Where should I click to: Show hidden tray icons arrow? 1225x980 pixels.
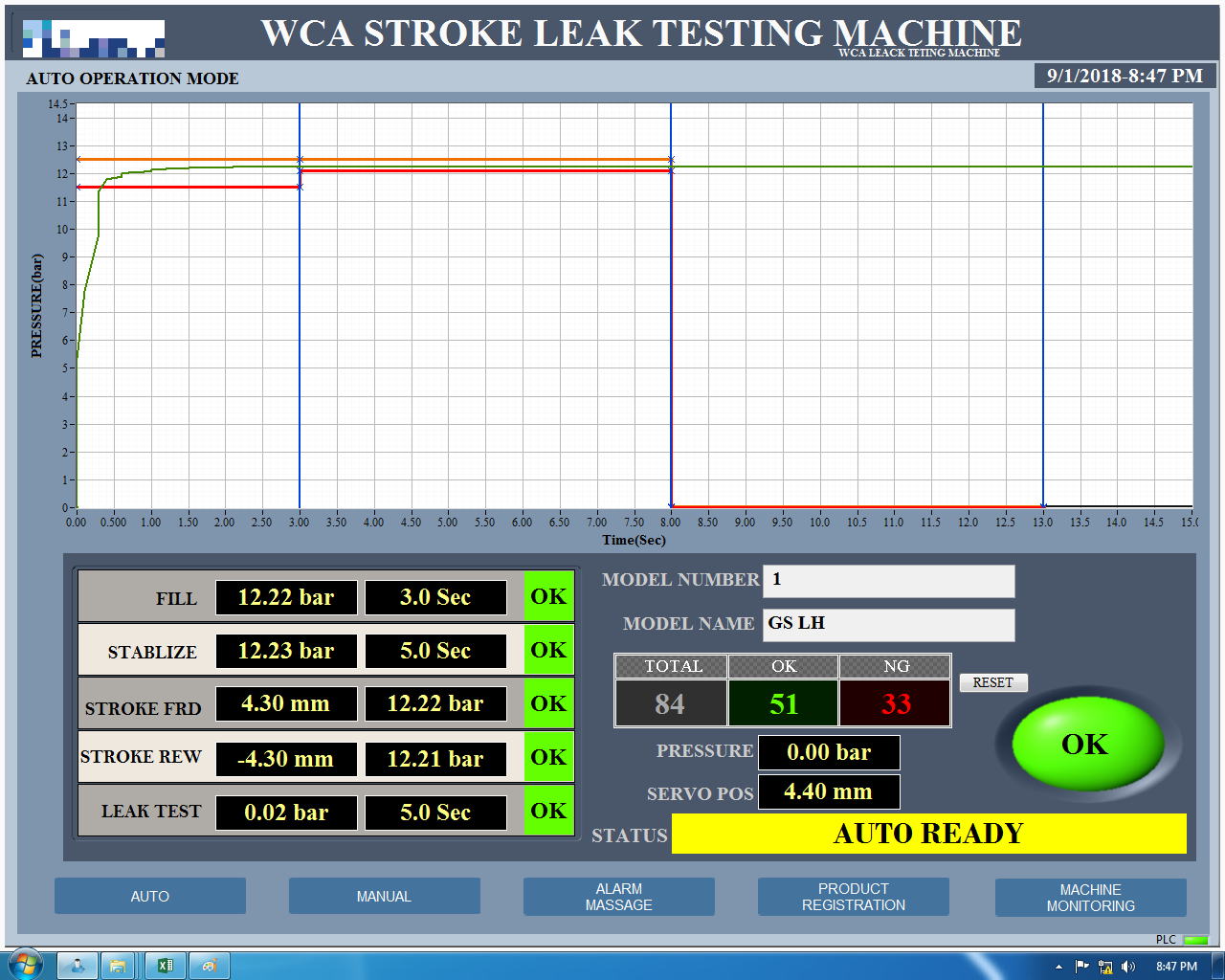click(x=1058, y=967)
